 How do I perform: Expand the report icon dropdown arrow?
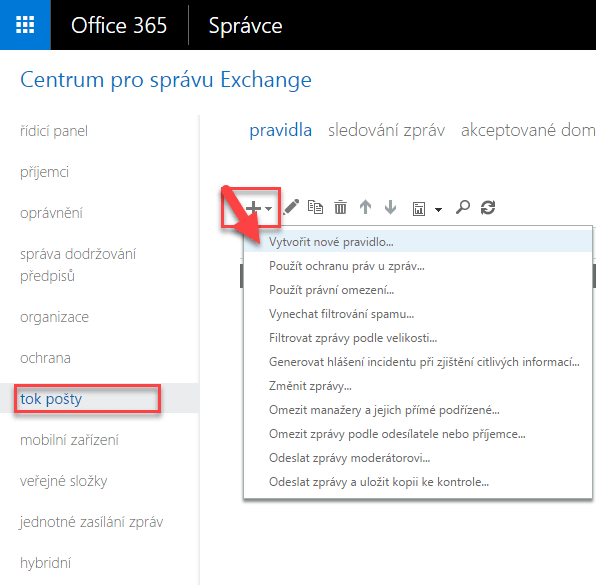pos(438,209)
